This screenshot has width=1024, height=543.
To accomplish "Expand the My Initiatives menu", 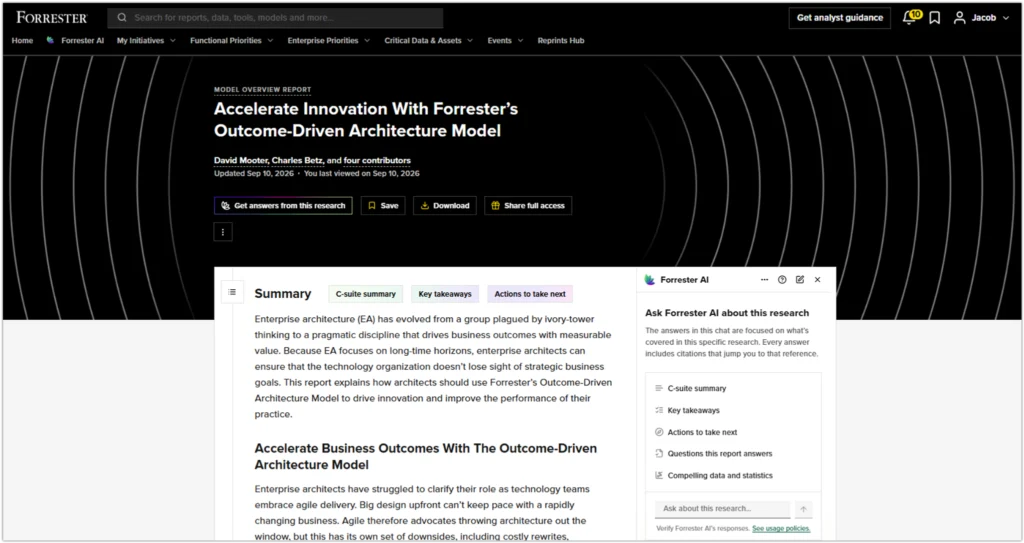I will [x=146, y=41].
